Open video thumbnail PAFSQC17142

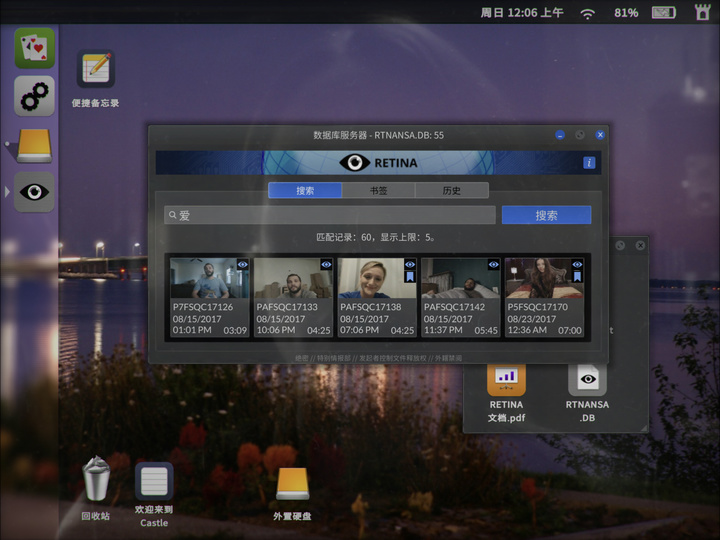coord(460,278)
